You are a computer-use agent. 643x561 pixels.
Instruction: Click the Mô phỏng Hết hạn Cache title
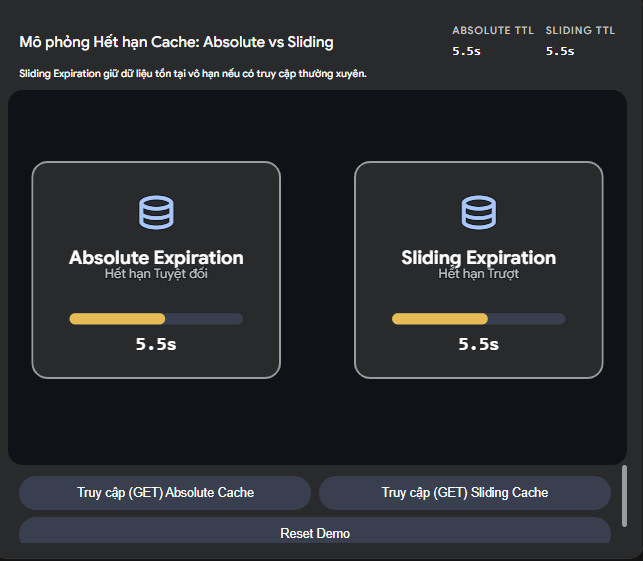176,43
